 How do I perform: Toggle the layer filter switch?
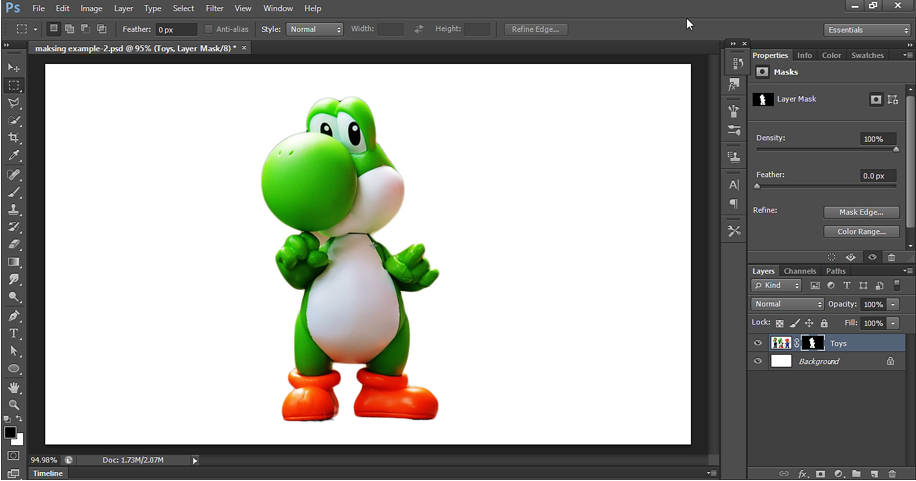[897, 285]
